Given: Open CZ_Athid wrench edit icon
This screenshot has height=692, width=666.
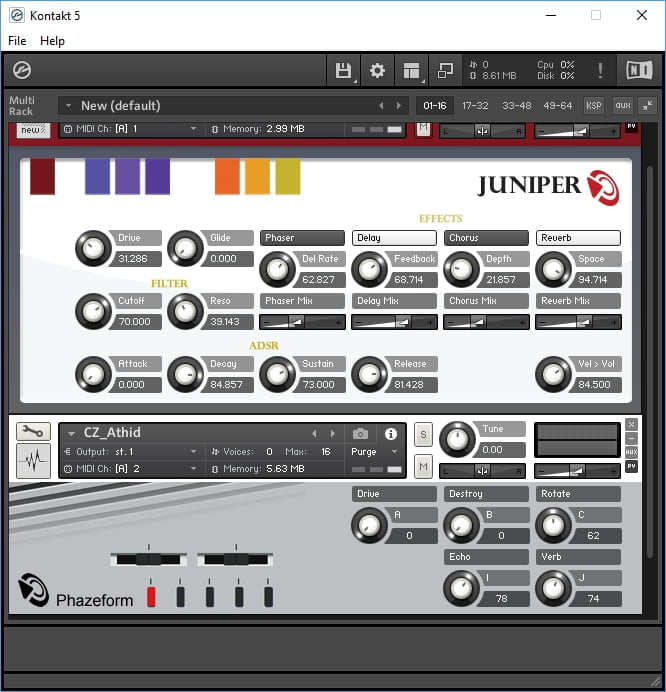Looking at the screenshot, I should click(x=33, y=431).
